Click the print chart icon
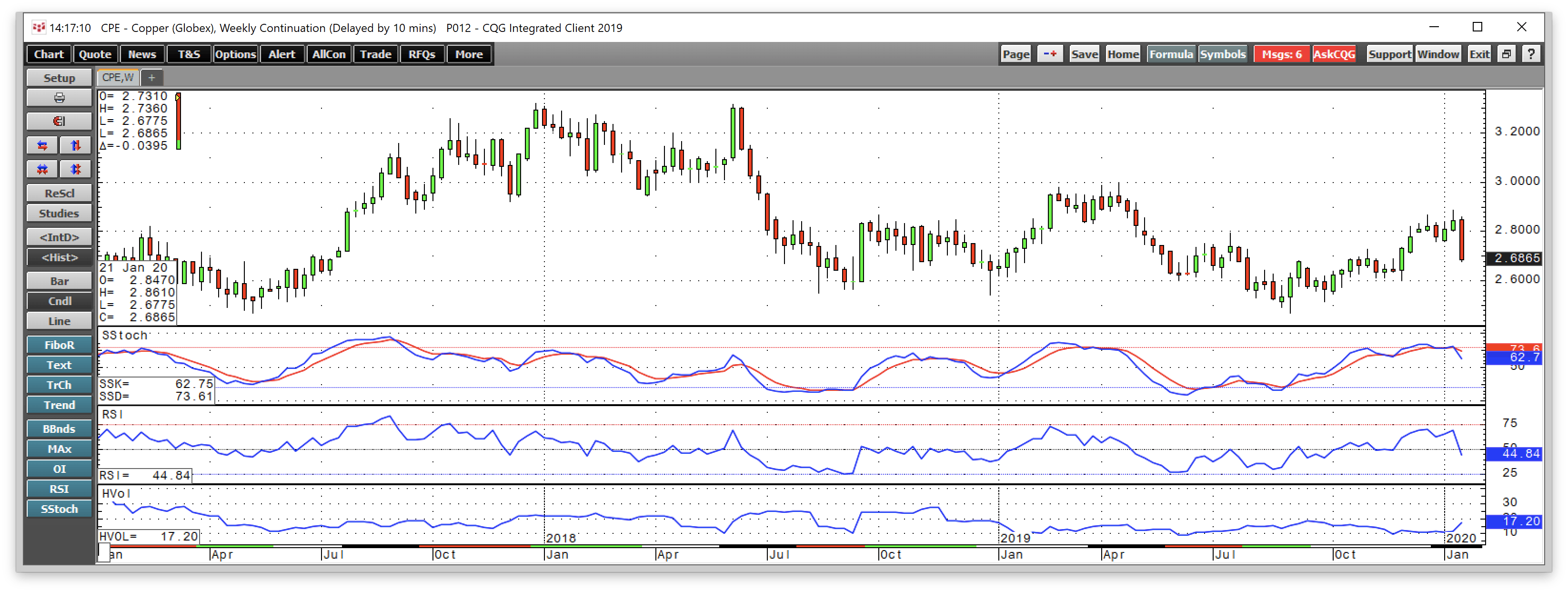This screenshot has height=592, width=1568. 59,97
